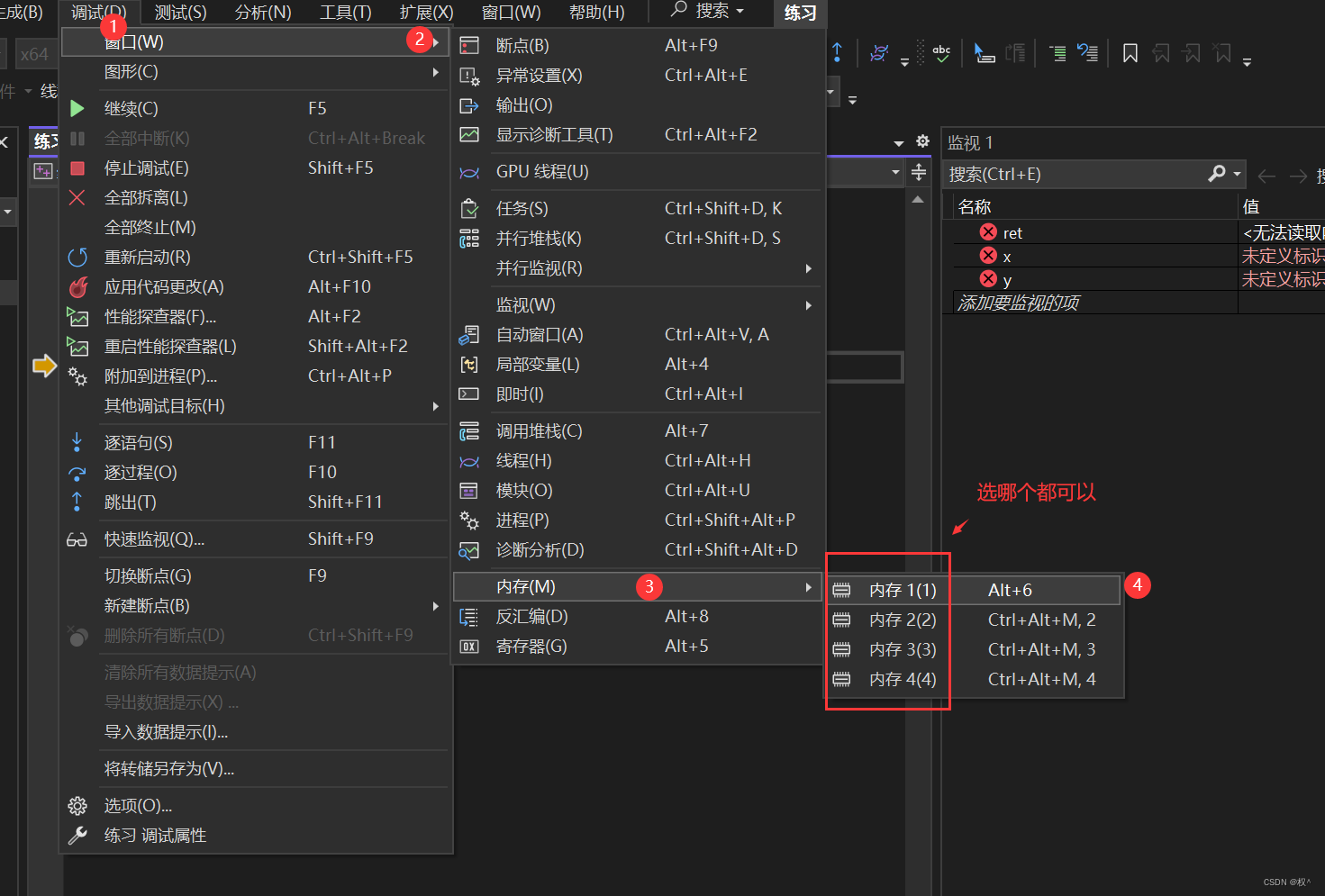
Task: Click 跳出(T) step out
Action: pos(255,502)
